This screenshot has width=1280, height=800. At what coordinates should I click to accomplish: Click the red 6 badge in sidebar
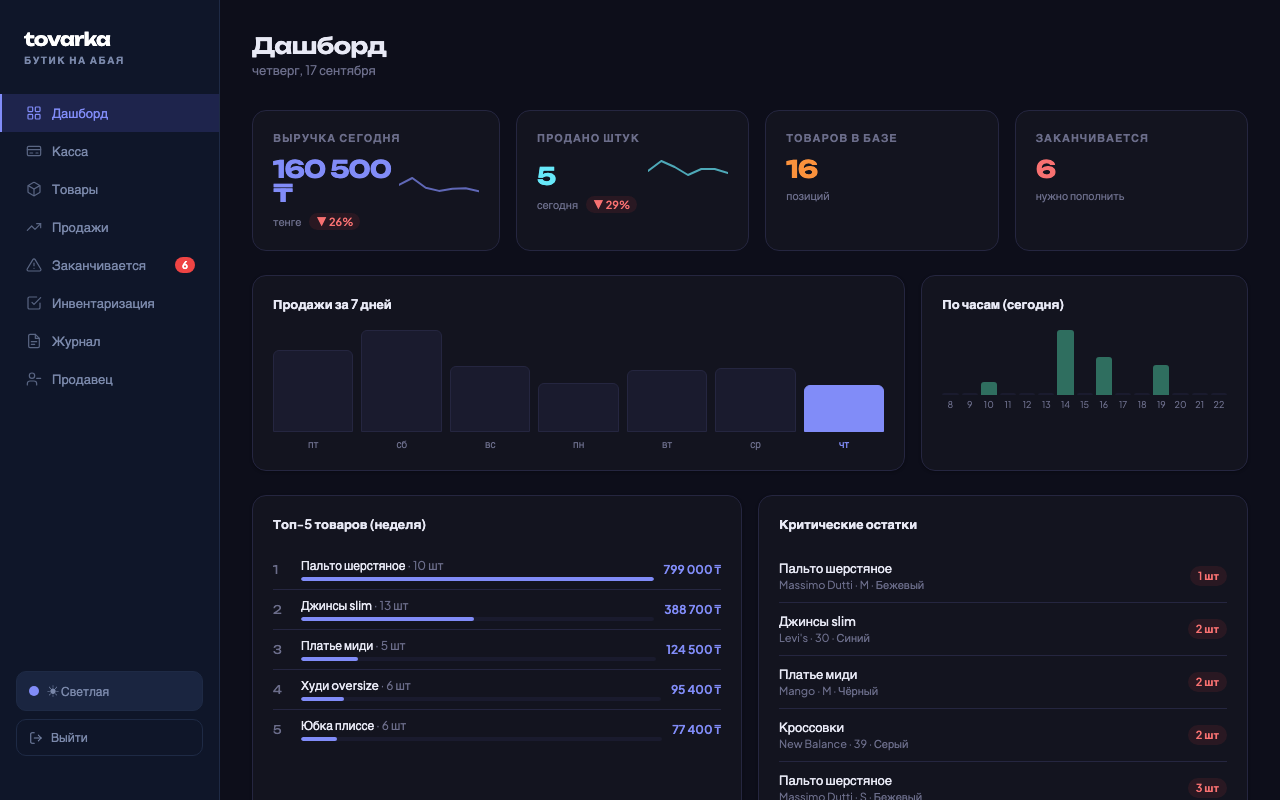pos(184,265)
